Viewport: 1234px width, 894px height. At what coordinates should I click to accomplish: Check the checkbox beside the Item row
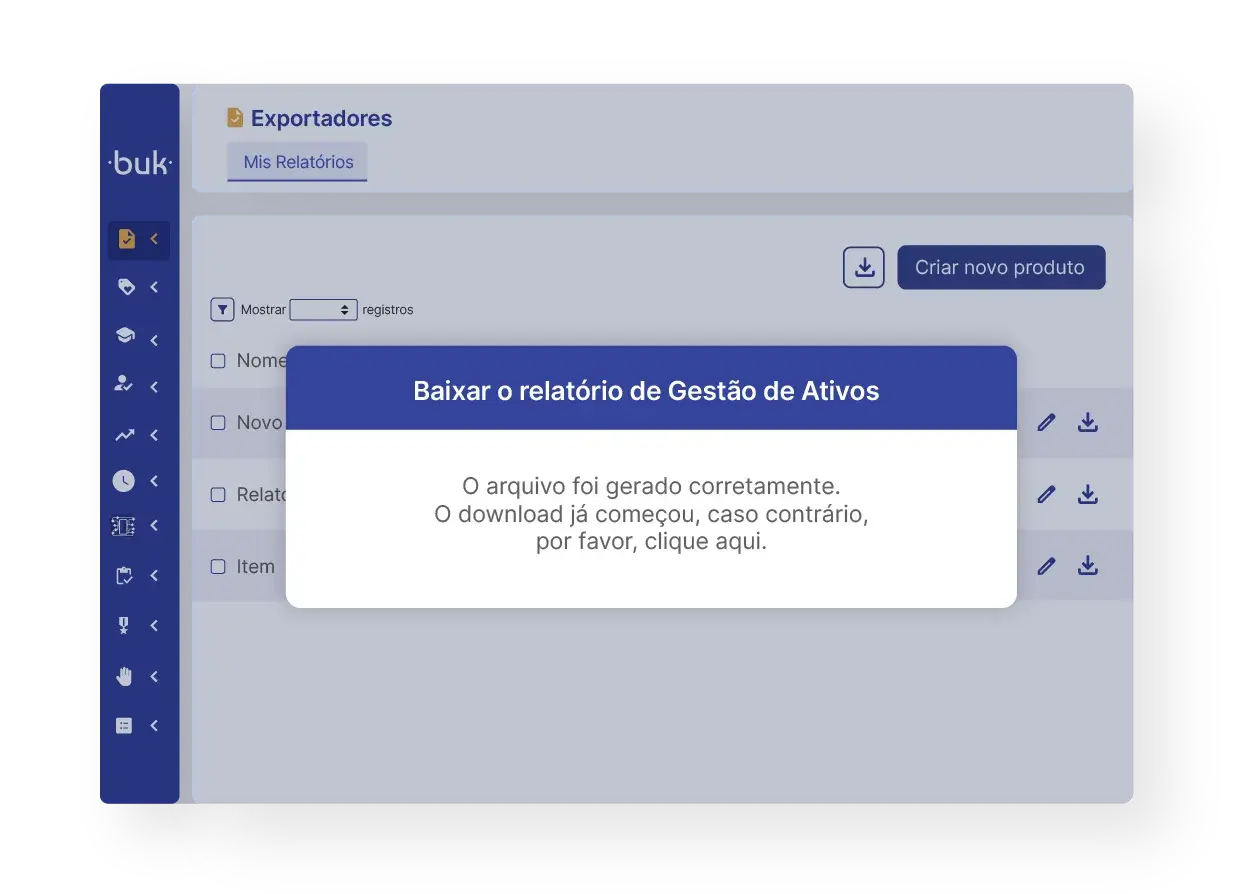[x=217, y=566]
